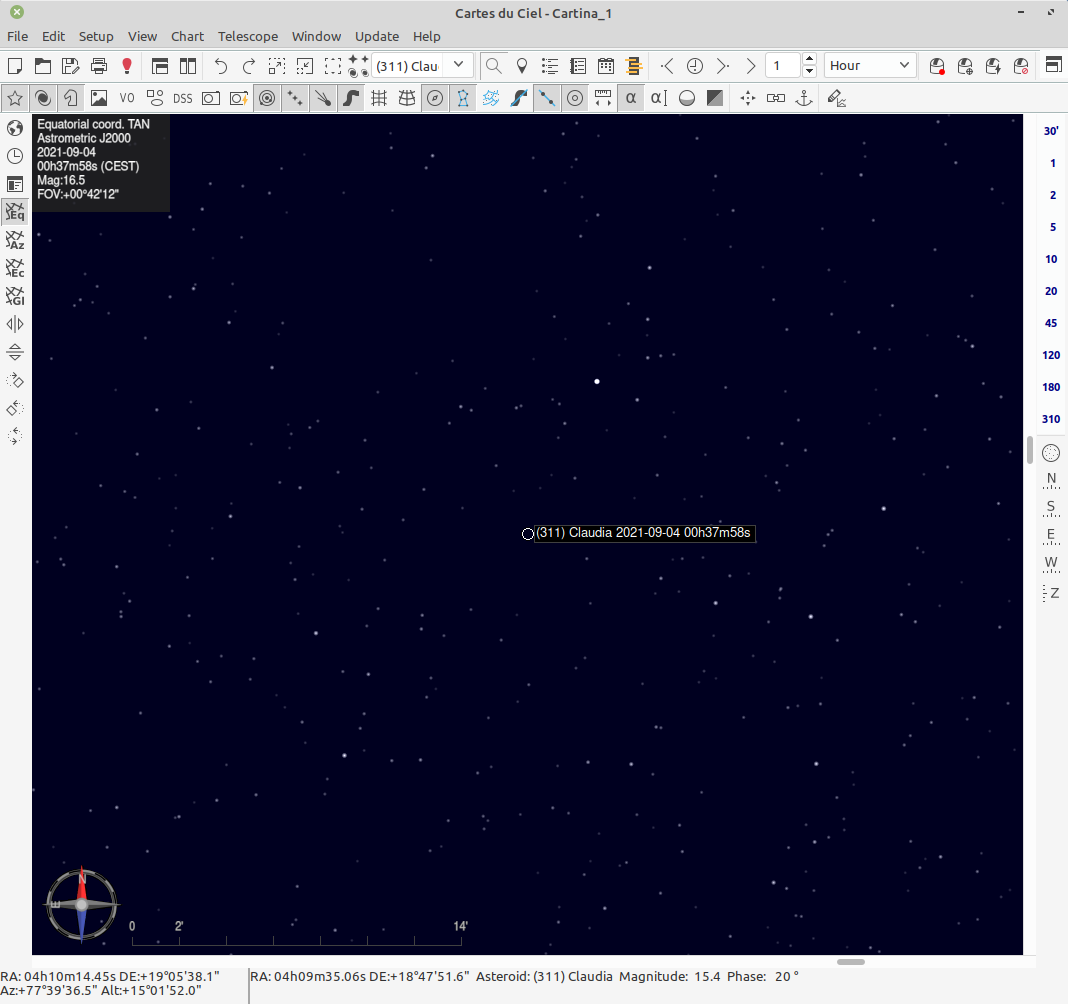This screenshot has height=1004, width=1068.
Task: Toggle the equatorial grid
Action: tap(379, 99)
